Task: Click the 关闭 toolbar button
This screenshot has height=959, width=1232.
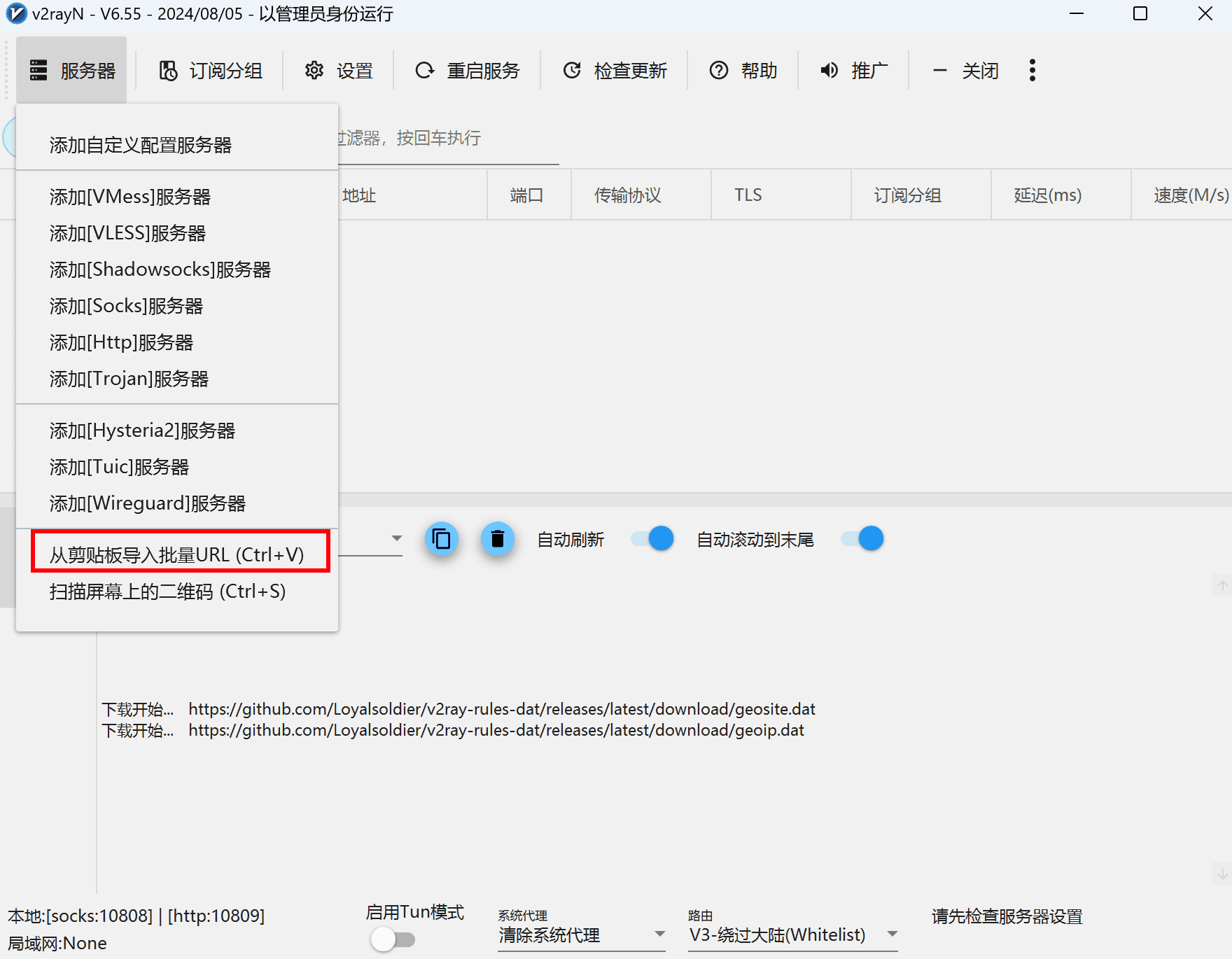Action: point(966,71)
